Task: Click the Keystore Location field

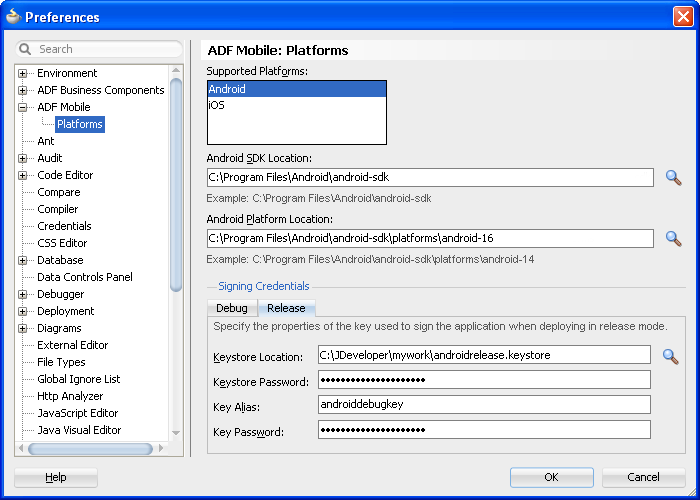Action: click(x=484, y=355)
